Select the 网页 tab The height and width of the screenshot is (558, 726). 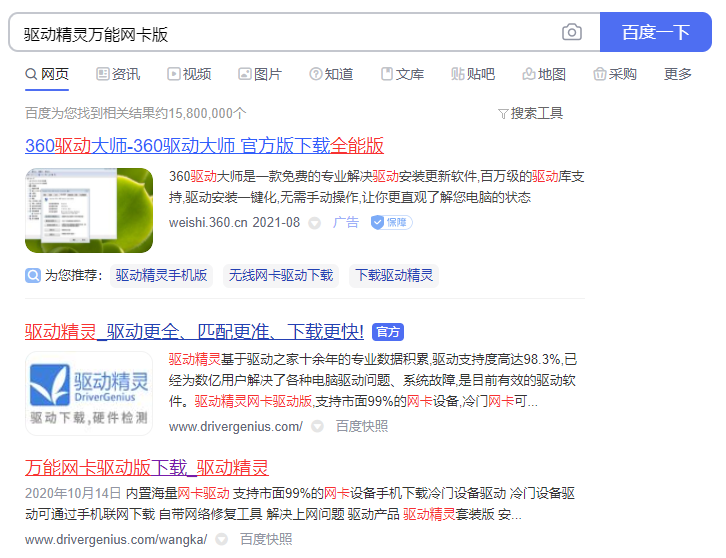(47, 74)
